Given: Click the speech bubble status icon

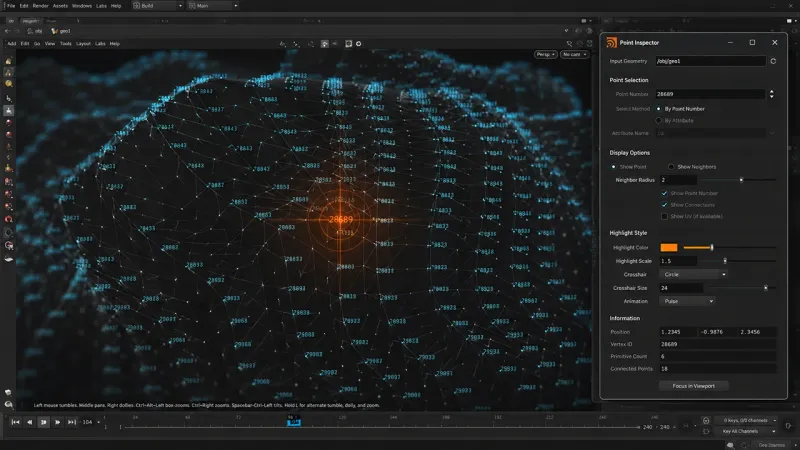Looking at the screenshot, I should (x=730, y=445).
